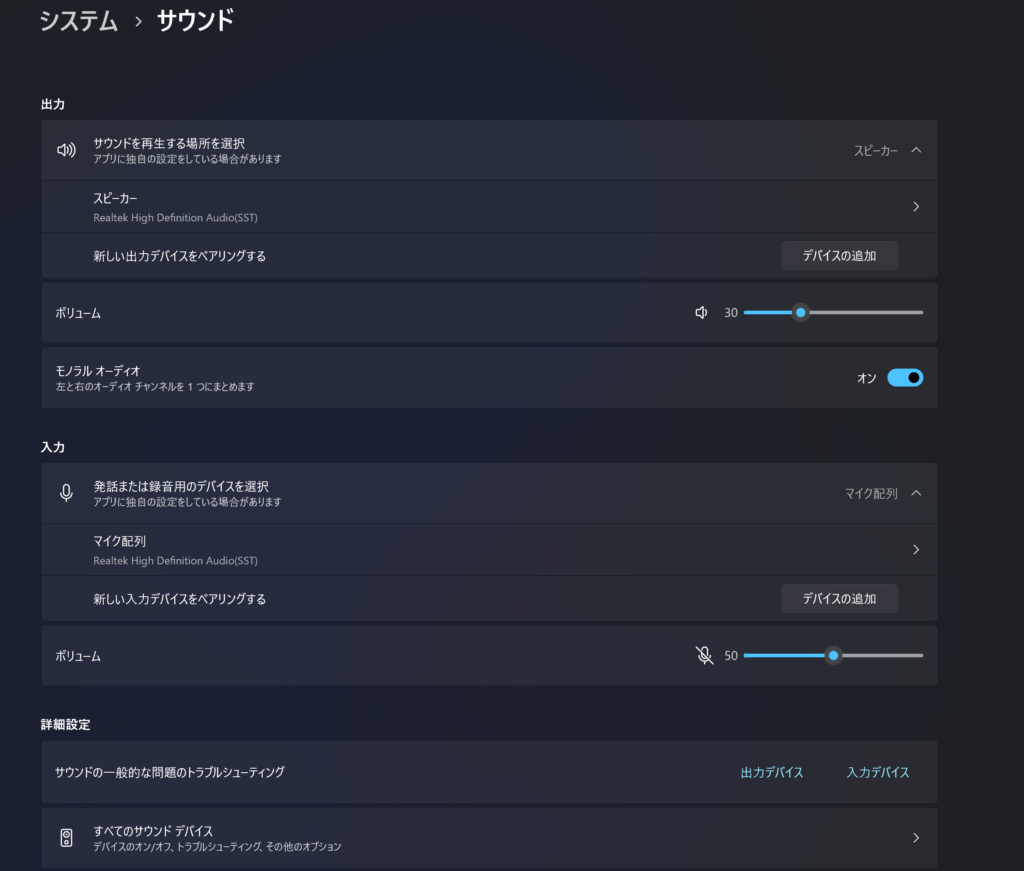The width and height of the screenshot is (1024, 871).
Task: Open the 入力デバイス troubleshooter link
Action: pos(878,772)
